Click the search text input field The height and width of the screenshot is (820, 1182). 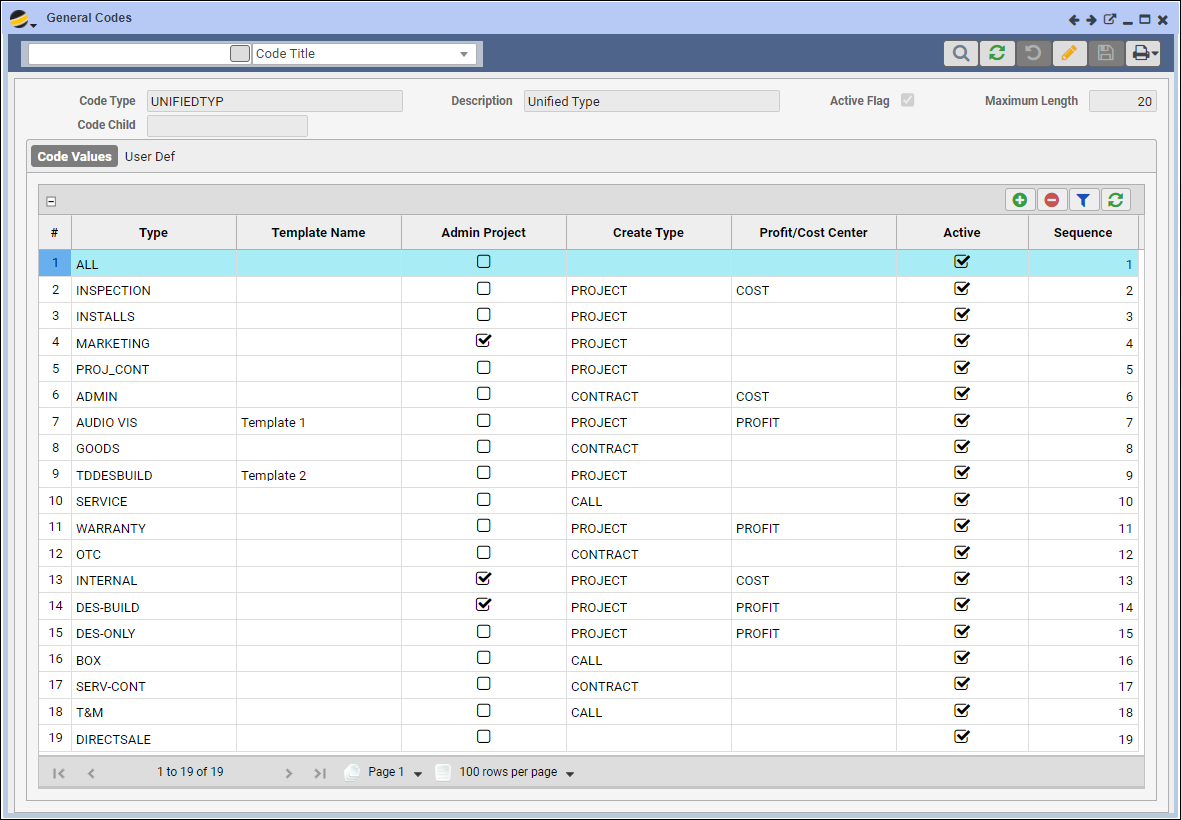pyautogui.click(x=128, y=54)
